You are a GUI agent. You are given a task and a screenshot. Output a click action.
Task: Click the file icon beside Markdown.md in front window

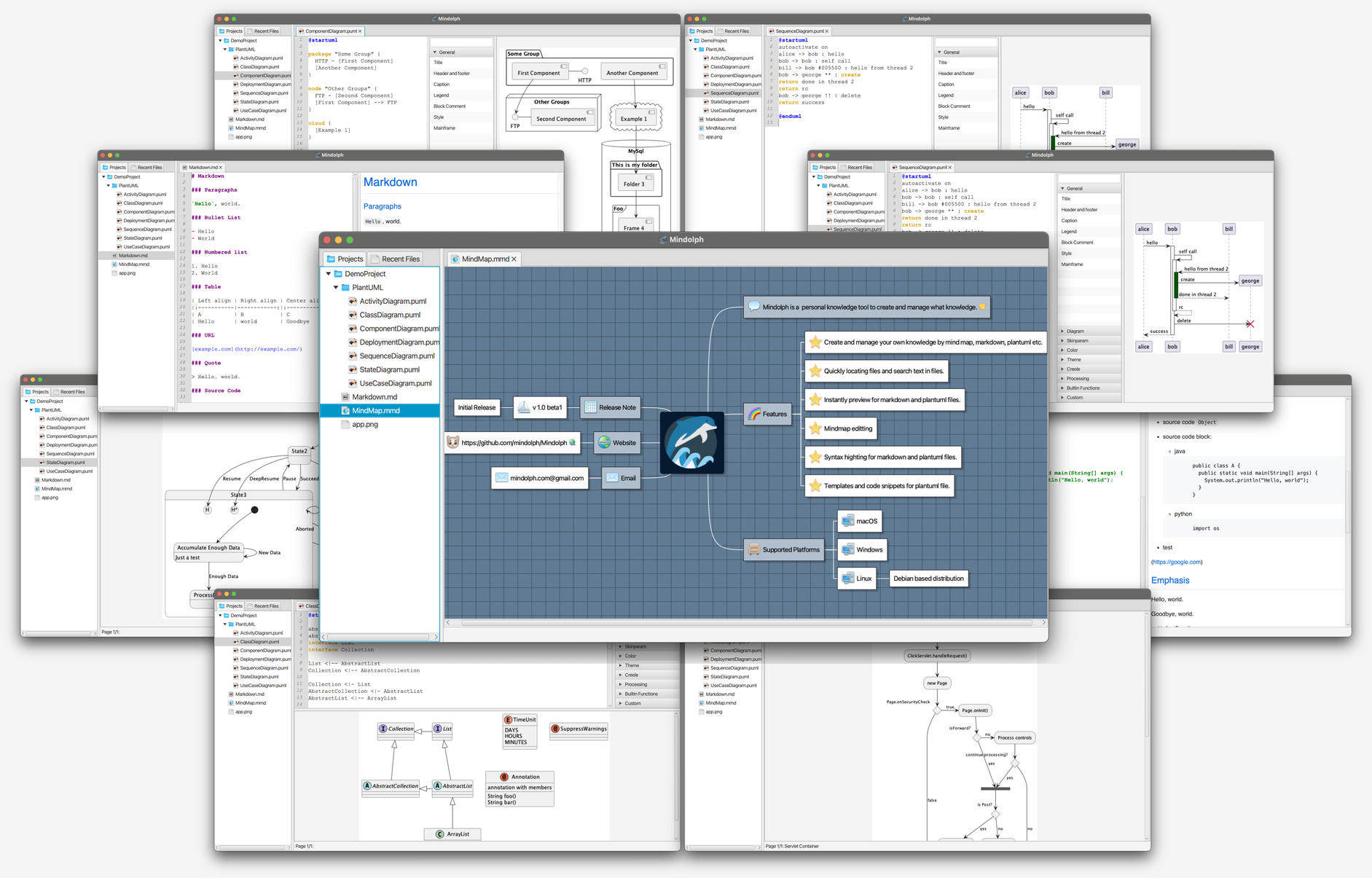345,397
